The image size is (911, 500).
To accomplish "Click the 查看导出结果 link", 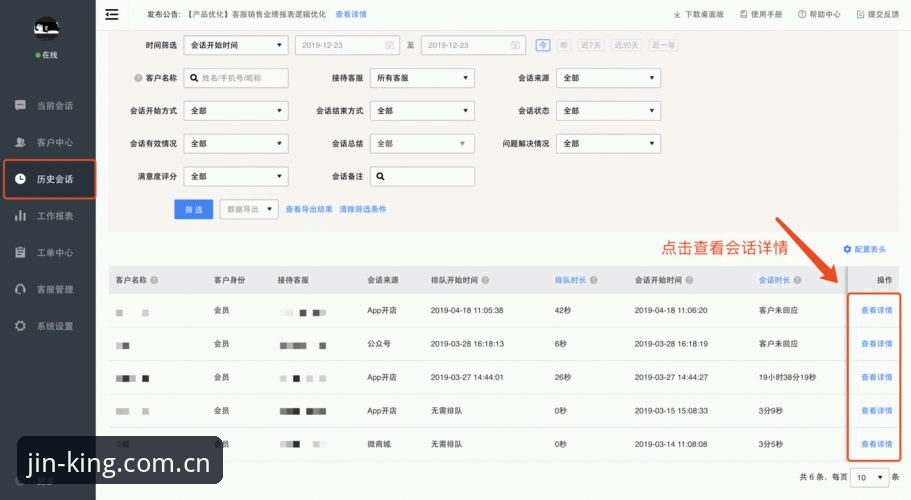I will tap(309, 209).
